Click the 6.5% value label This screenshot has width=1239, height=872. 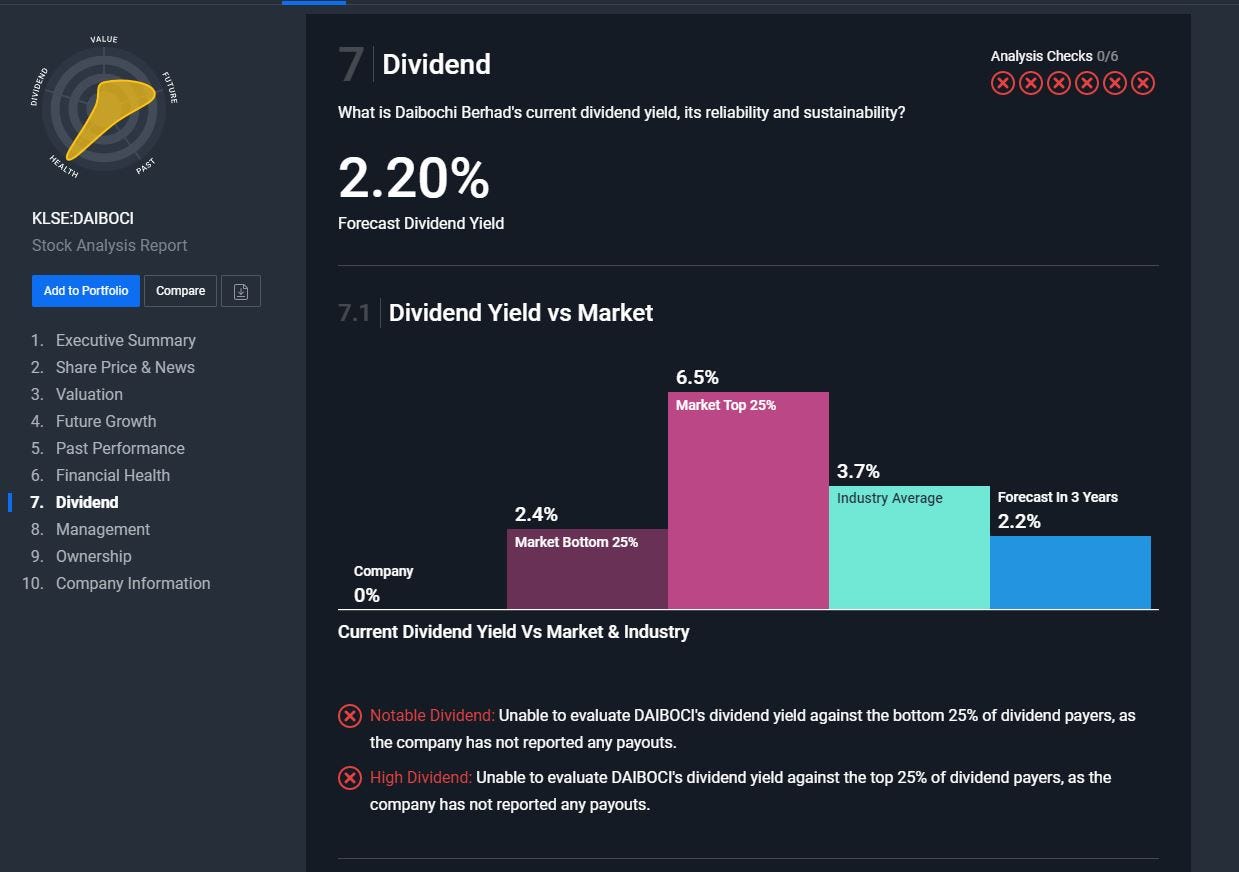pos(697,378)
